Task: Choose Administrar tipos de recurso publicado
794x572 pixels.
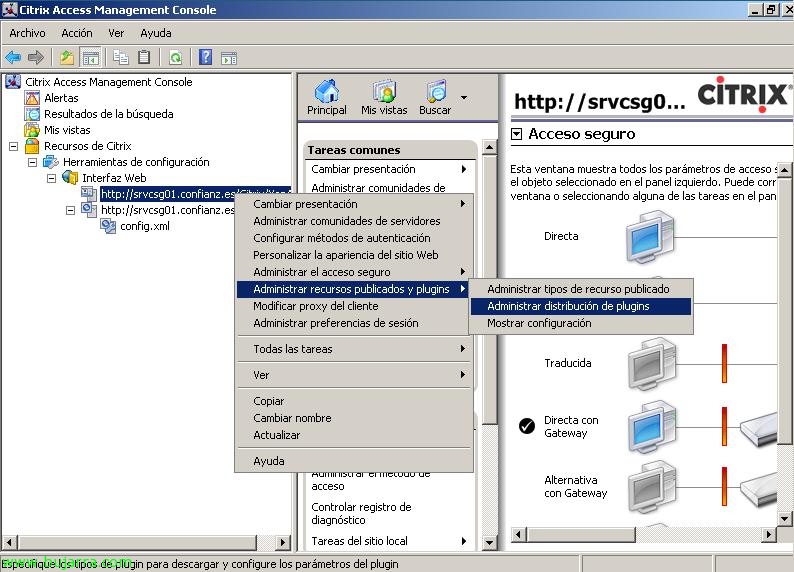Action: 581,289
